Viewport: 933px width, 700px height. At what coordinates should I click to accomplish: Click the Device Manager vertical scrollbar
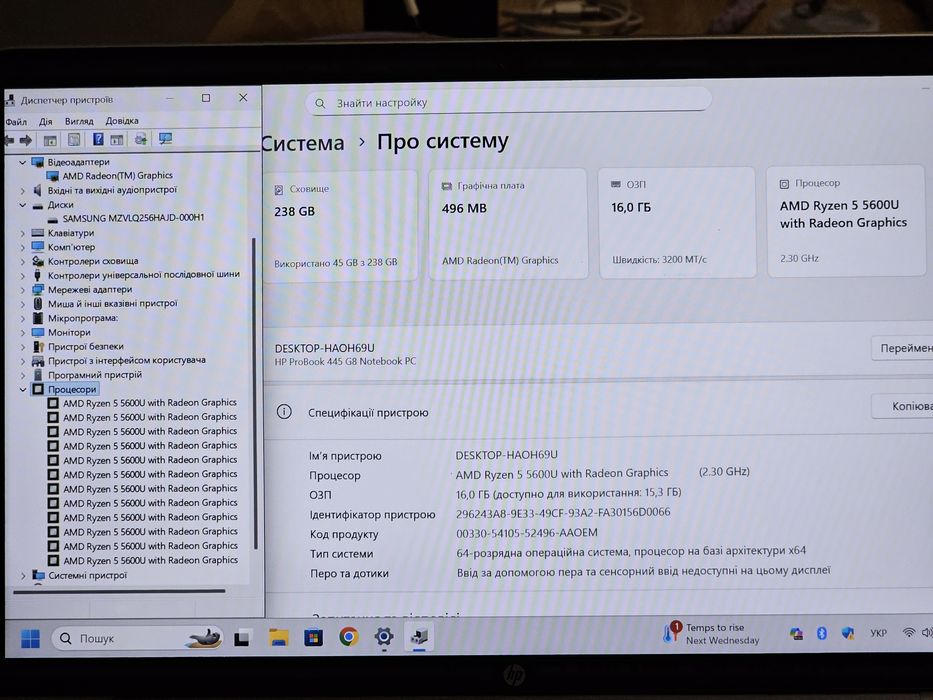tap(255, 393)
